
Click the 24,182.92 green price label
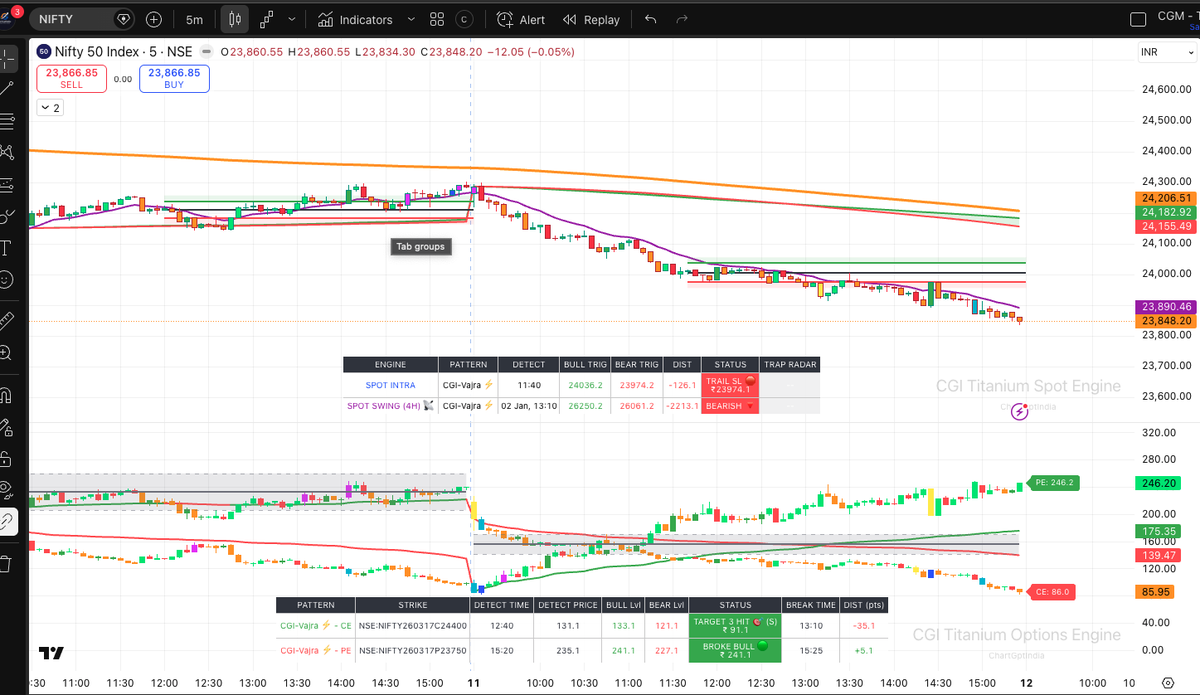point(1164,212)
